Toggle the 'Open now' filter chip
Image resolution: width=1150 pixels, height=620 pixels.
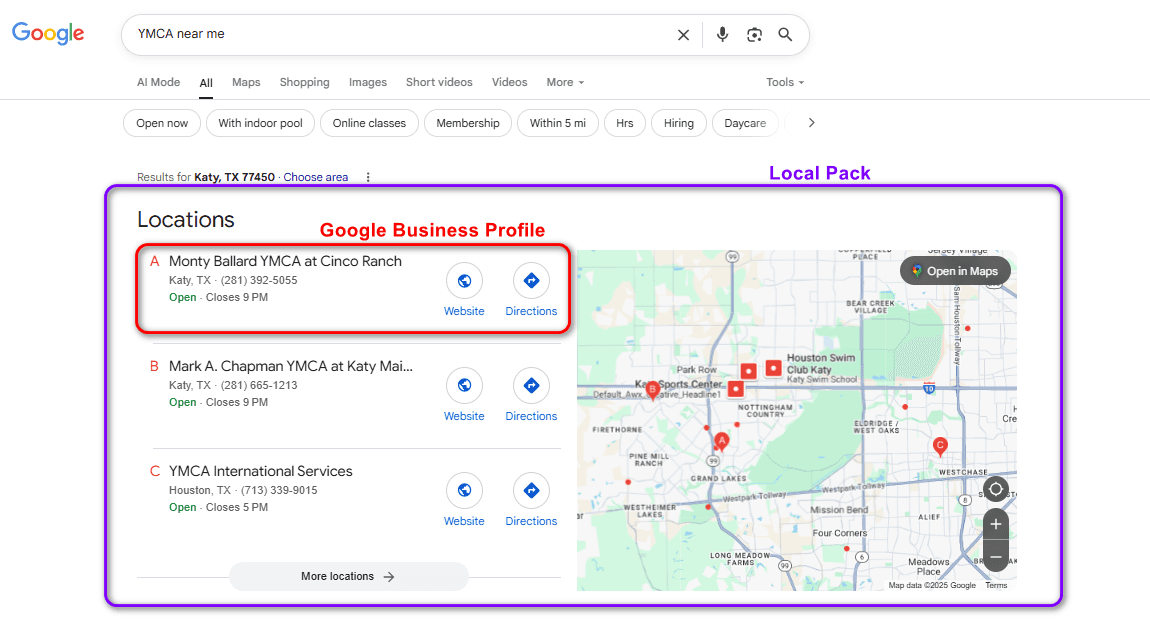pos(162,123)
